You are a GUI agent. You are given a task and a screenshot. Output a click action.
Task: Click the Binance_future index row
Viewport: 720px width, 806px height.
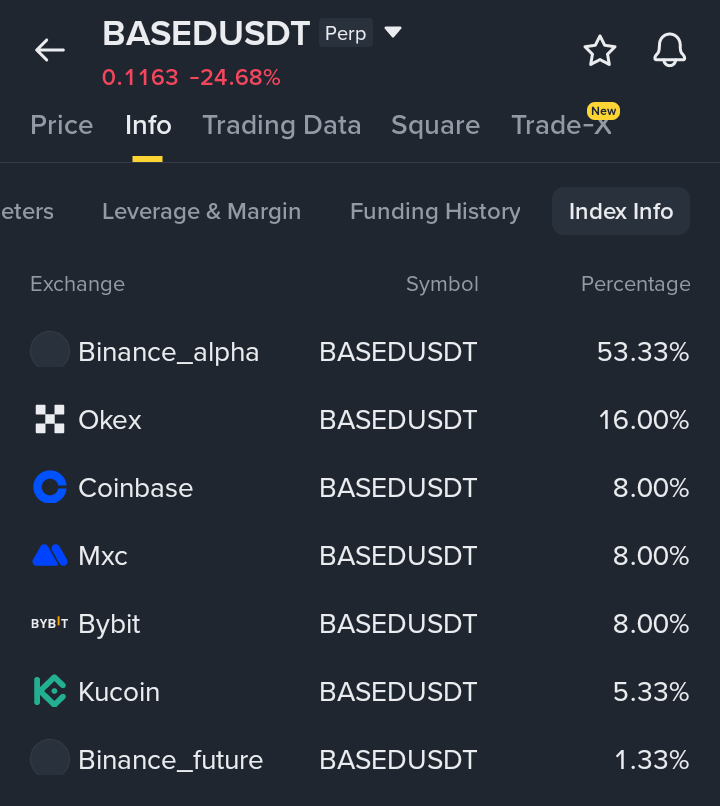pyautogui.click(x=360, y=759)
